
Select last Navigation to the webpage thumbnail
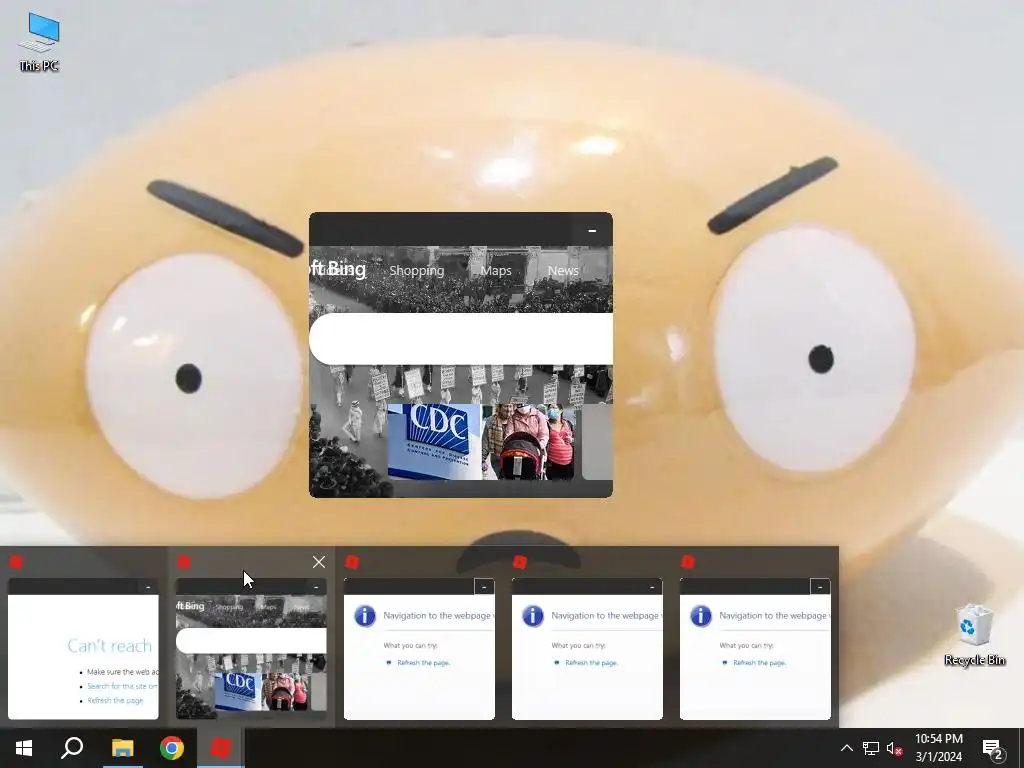755,648
